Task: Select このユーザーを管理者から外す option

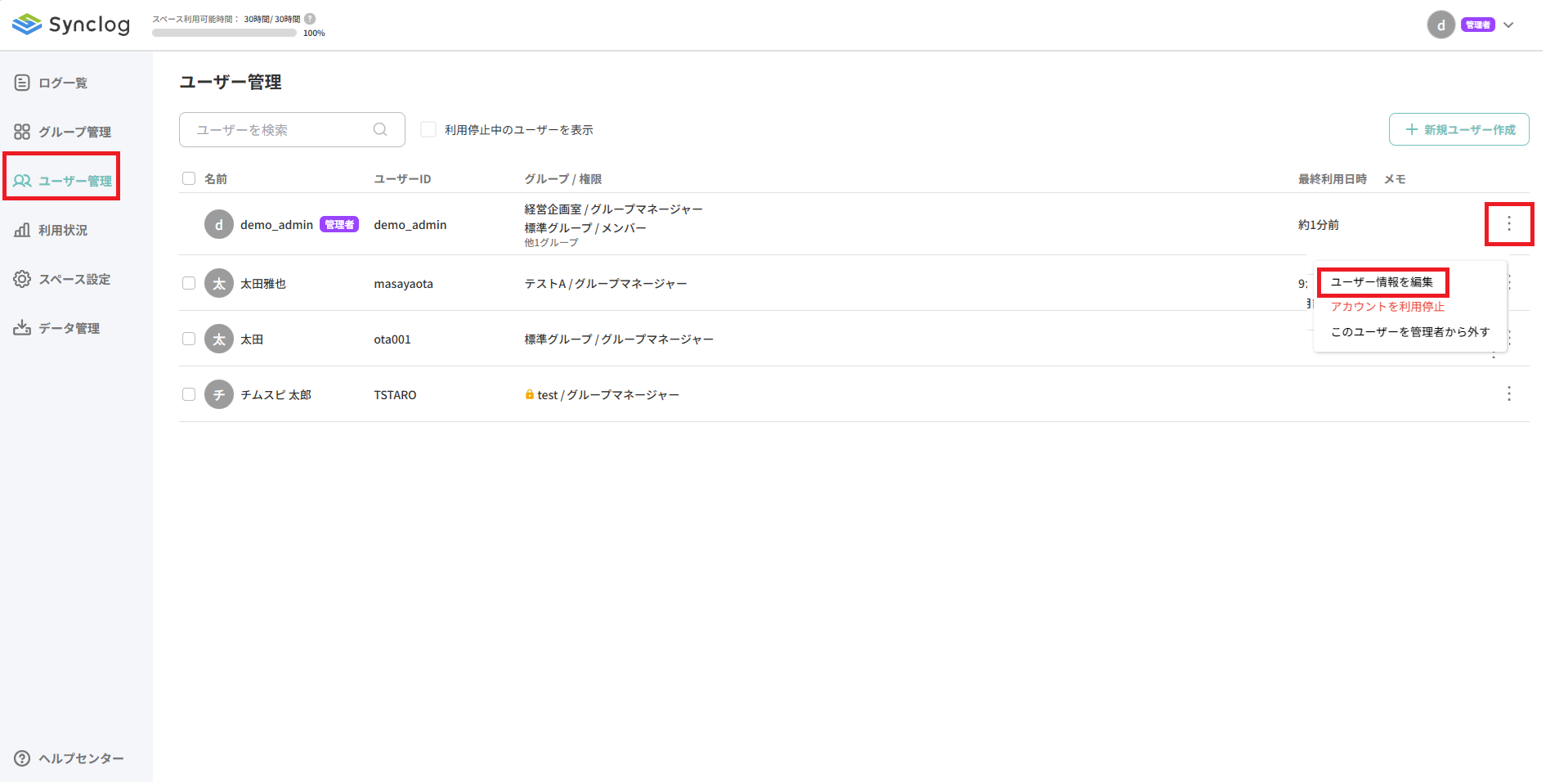Action: [x=1409, y=332]
